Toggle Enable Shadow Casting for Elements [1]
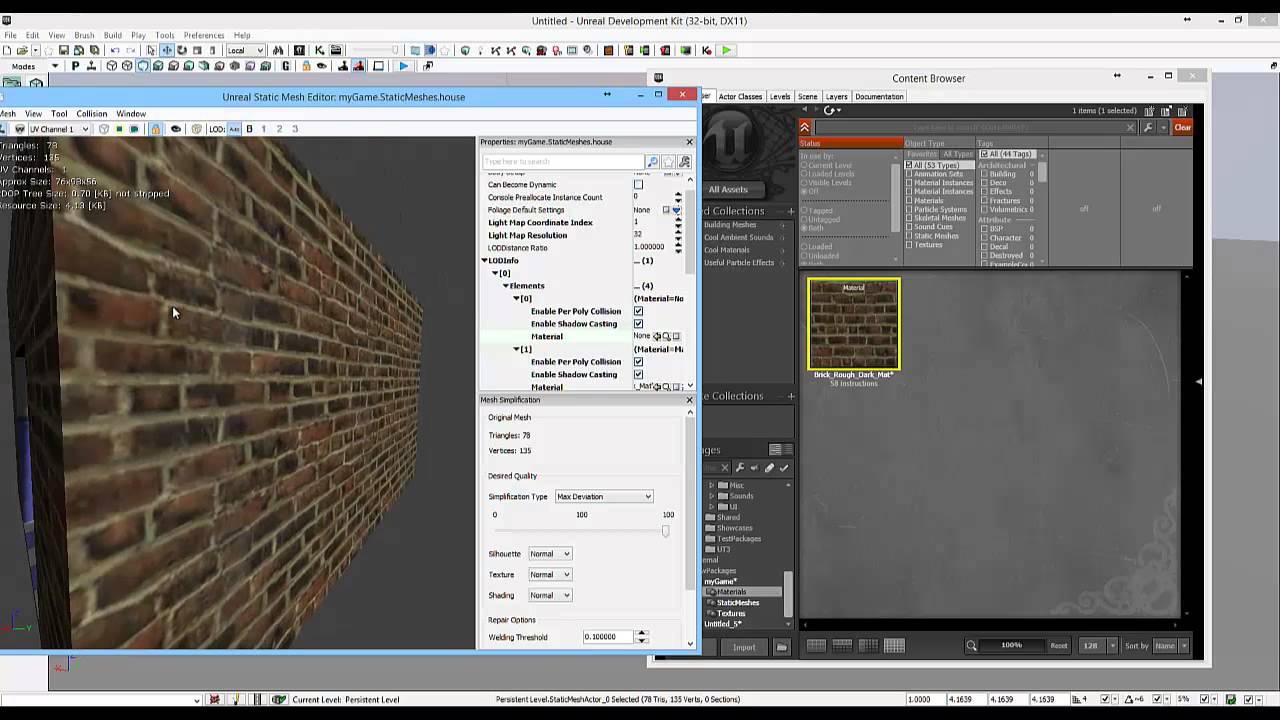This screenshot has height=720, width=1280. pos(638,375)
